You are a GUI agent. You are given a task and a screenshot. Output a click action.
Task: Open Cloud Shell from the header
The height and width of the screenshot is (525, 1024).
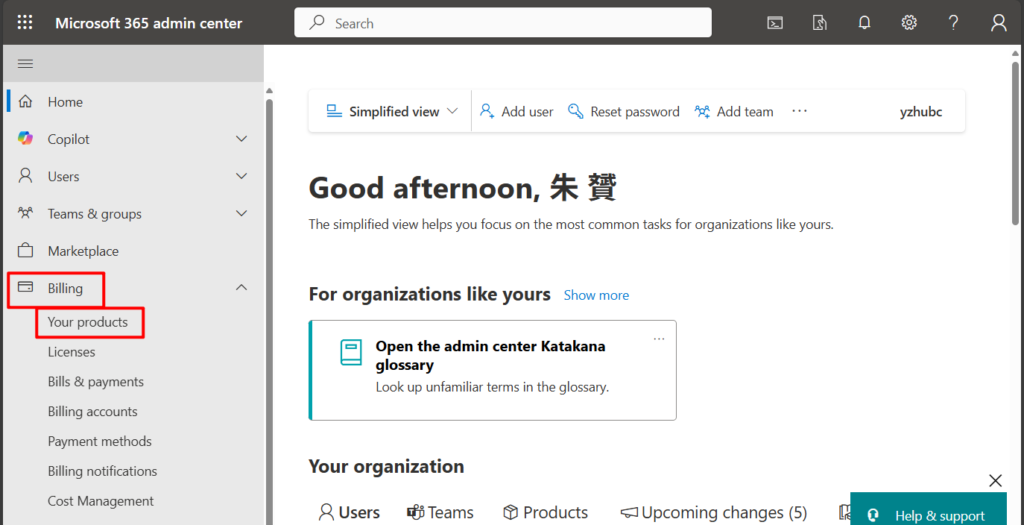775,22
